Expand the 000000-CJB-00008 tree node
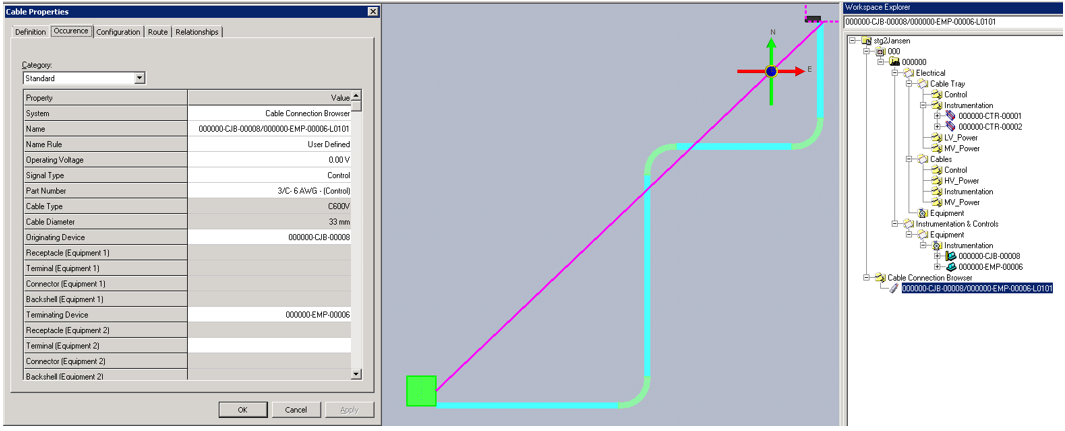1065x431 pixels. tap(938, 256)
